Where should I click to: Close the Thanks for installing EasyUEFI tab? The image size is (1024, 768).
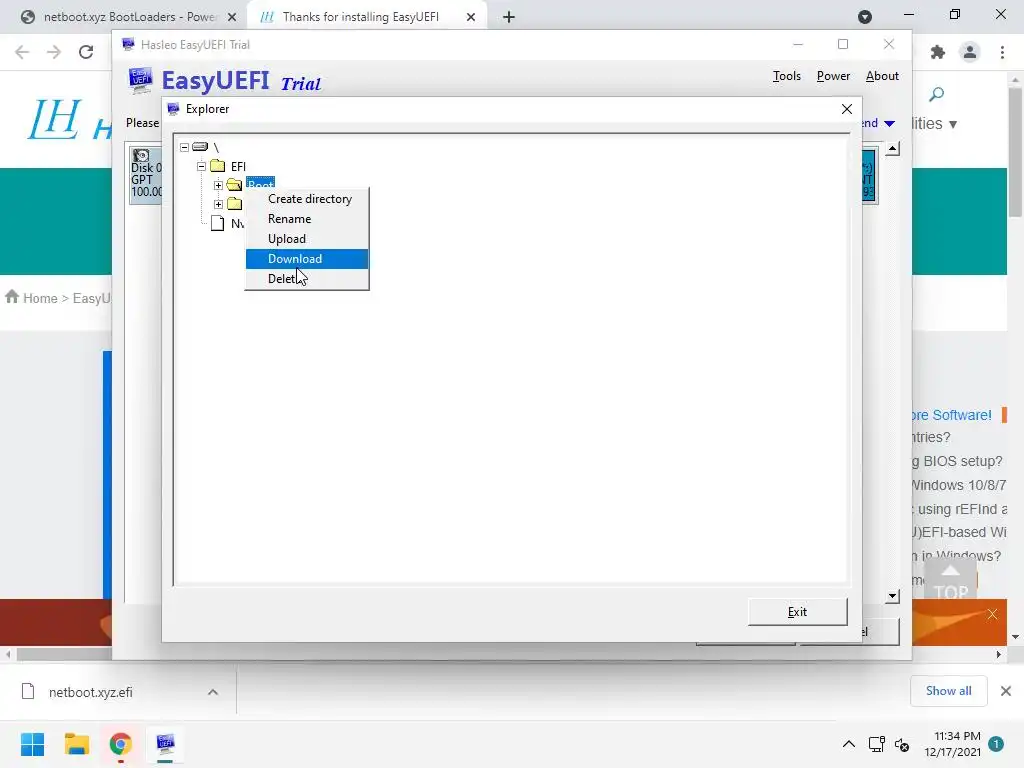pyautogui.click(x=471, y=18)
